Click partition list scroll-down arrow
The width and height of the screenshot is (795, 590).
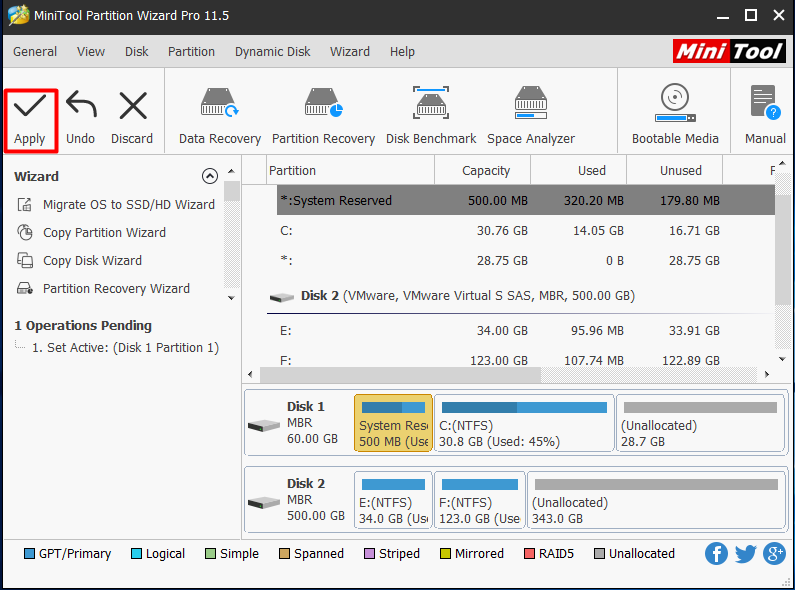click(x=782, y=359)
